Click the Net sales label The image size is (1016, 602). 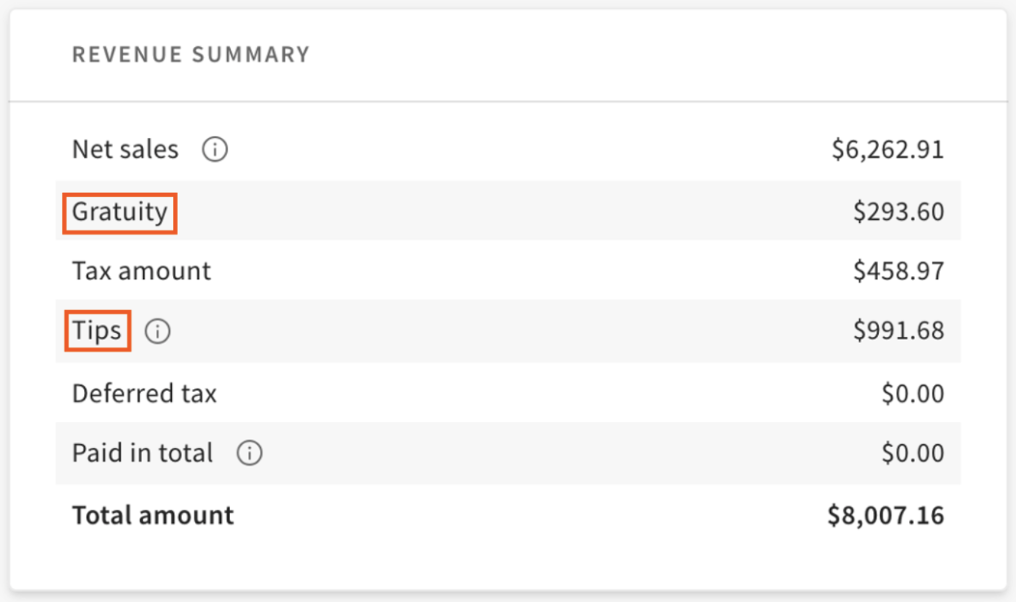(x=125, y=150)
